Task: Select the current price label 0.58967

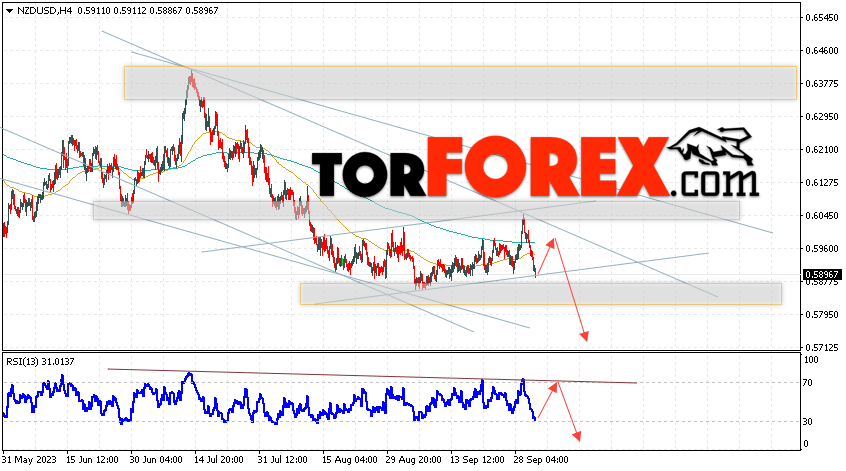Action: click(822, 275)
